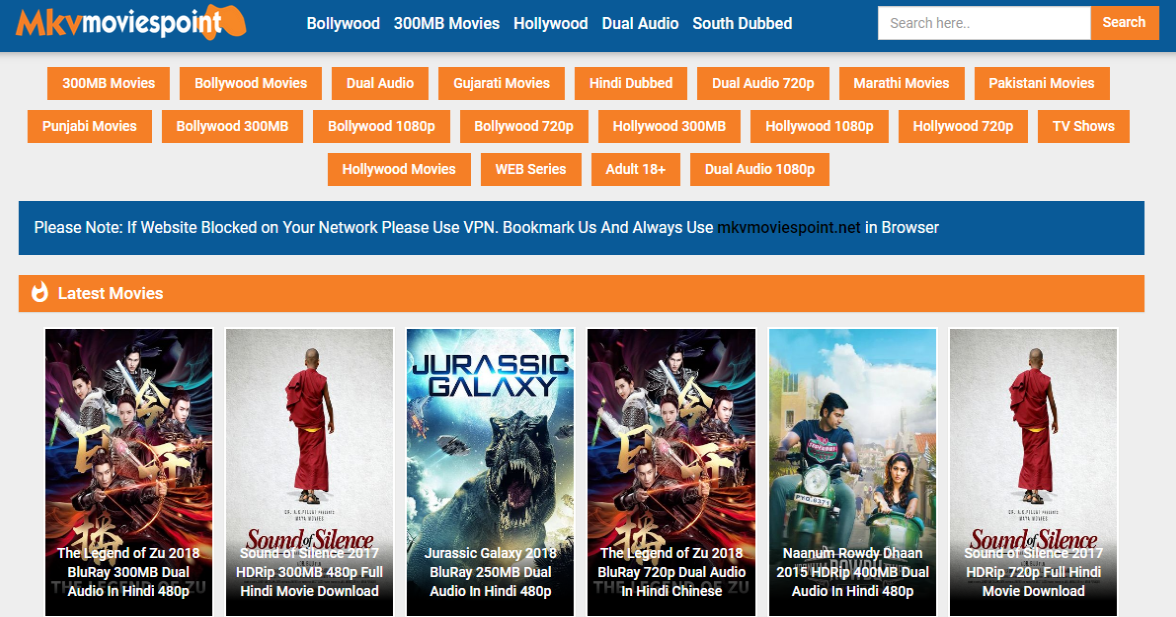Select Dual Audio 1080p category

click(x=759, y=169)
